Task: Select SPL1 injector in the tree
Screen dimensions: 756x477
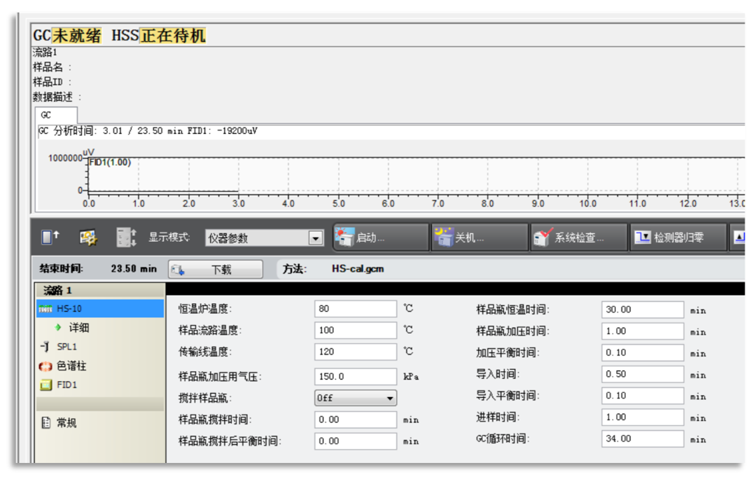Action: pos(66,346)
